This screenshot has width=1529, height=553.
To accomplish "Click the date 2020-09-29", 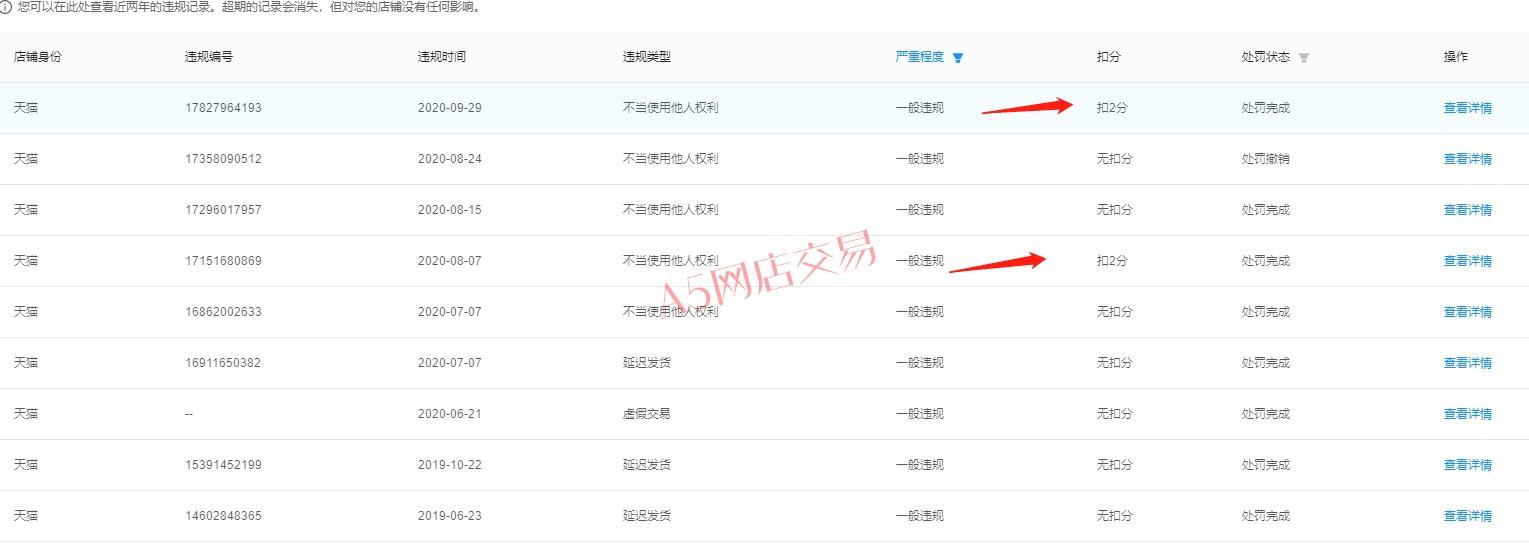I will click(x=450, y=108).
